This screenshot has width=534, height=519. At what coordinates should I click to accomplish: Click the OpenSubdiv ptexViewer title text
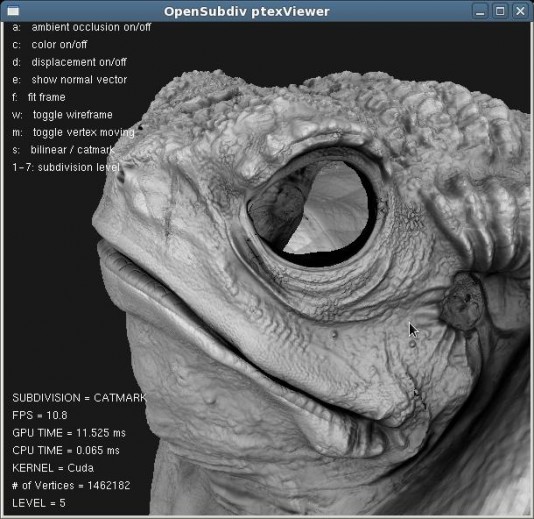247,12
